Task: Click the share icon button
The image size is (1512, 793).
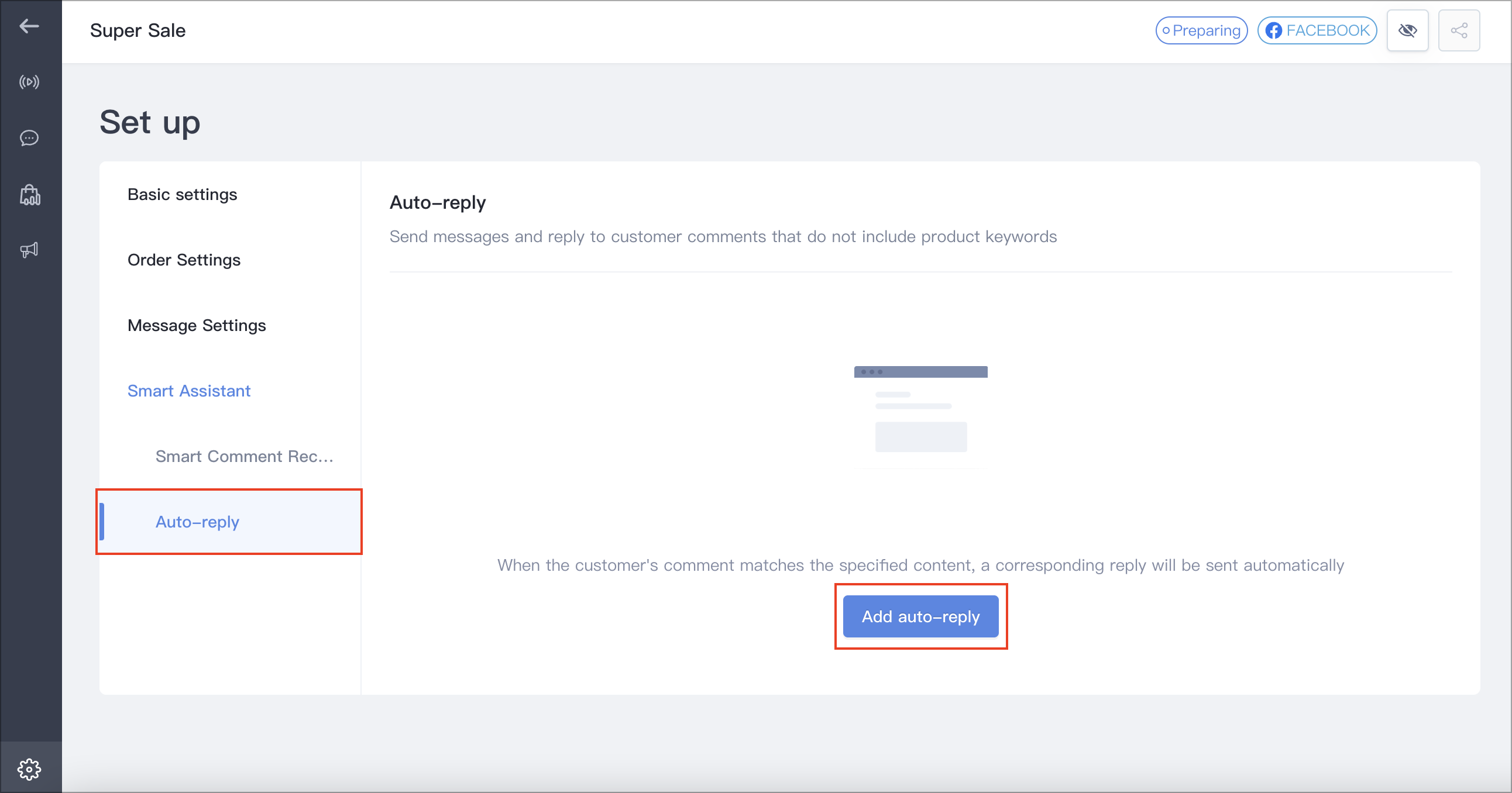Action: 1459,30
